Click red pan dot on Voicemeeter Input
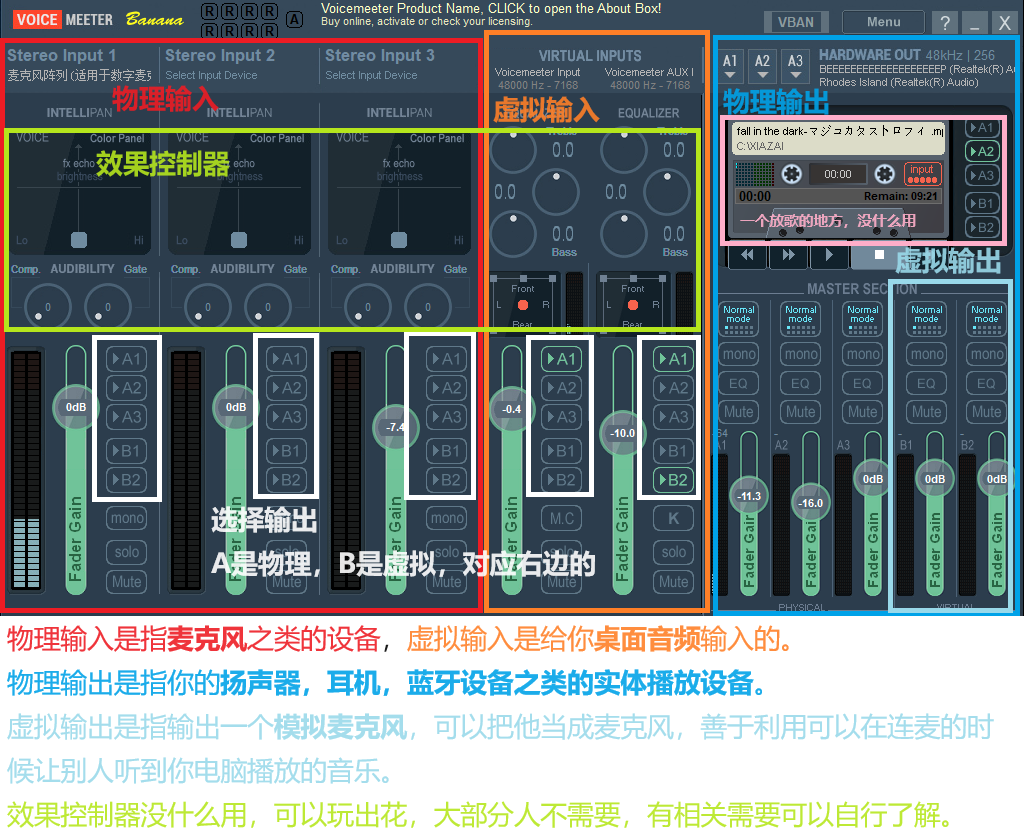Viewport: 1024px width, 835px height. (522, 305)
